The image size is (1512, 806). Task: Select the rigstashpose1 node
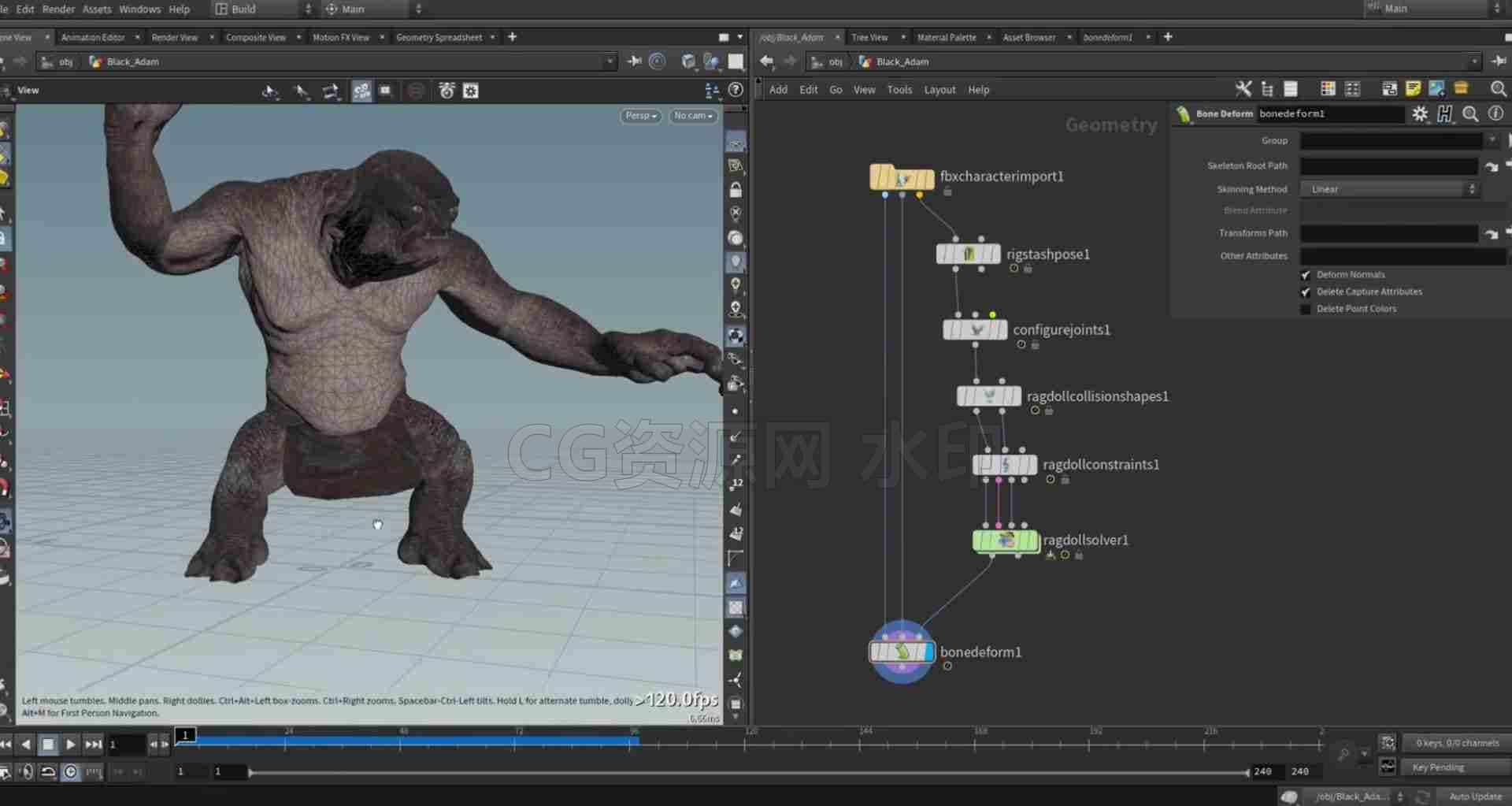[968, 254]
